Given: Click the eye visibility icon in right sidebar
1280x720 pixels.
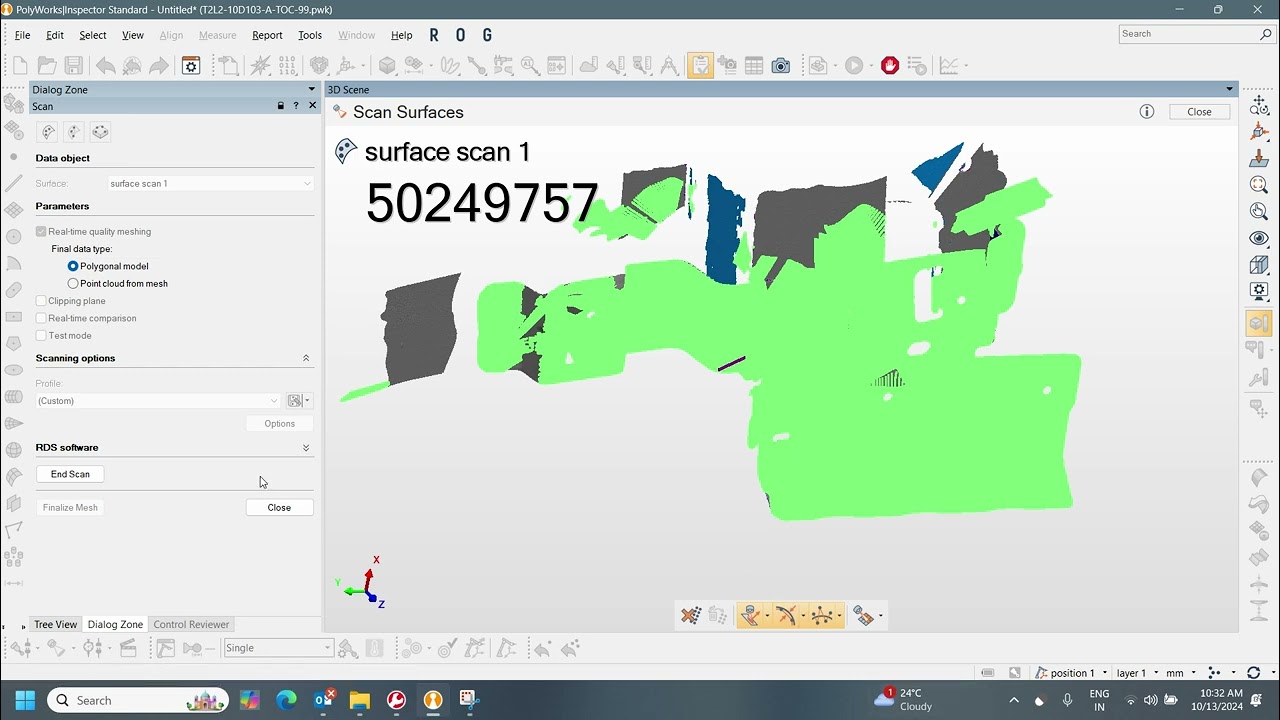Looking at the screenshot, I should [1259, 238].
